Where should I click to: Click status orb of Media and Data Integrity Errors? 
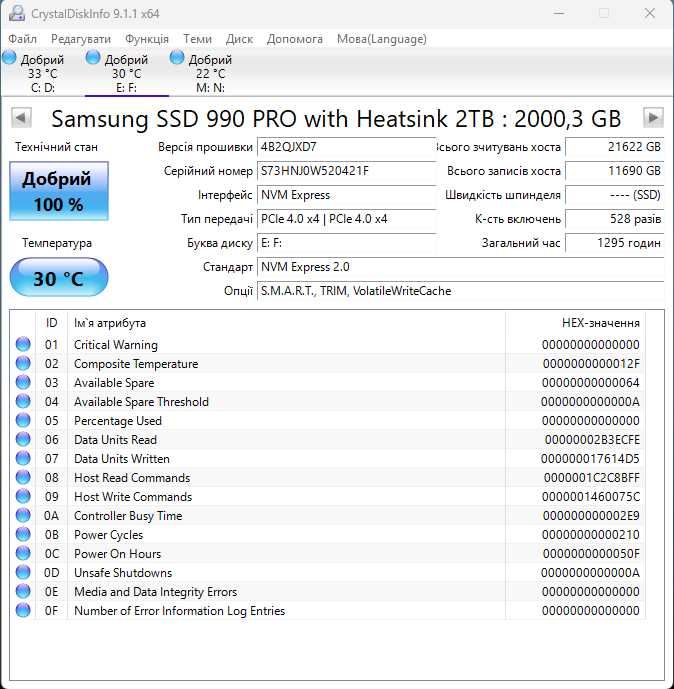23,591
